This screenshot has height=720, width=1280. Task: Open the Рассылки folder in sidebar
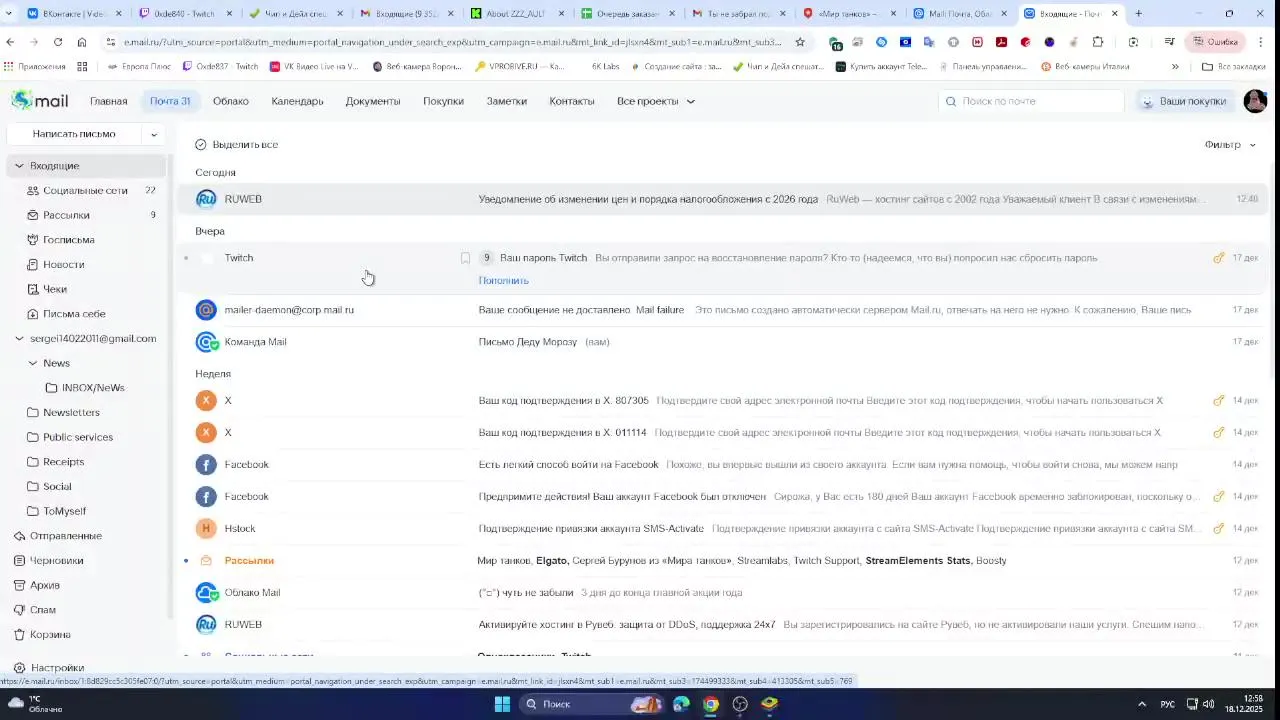click(66, 215)
